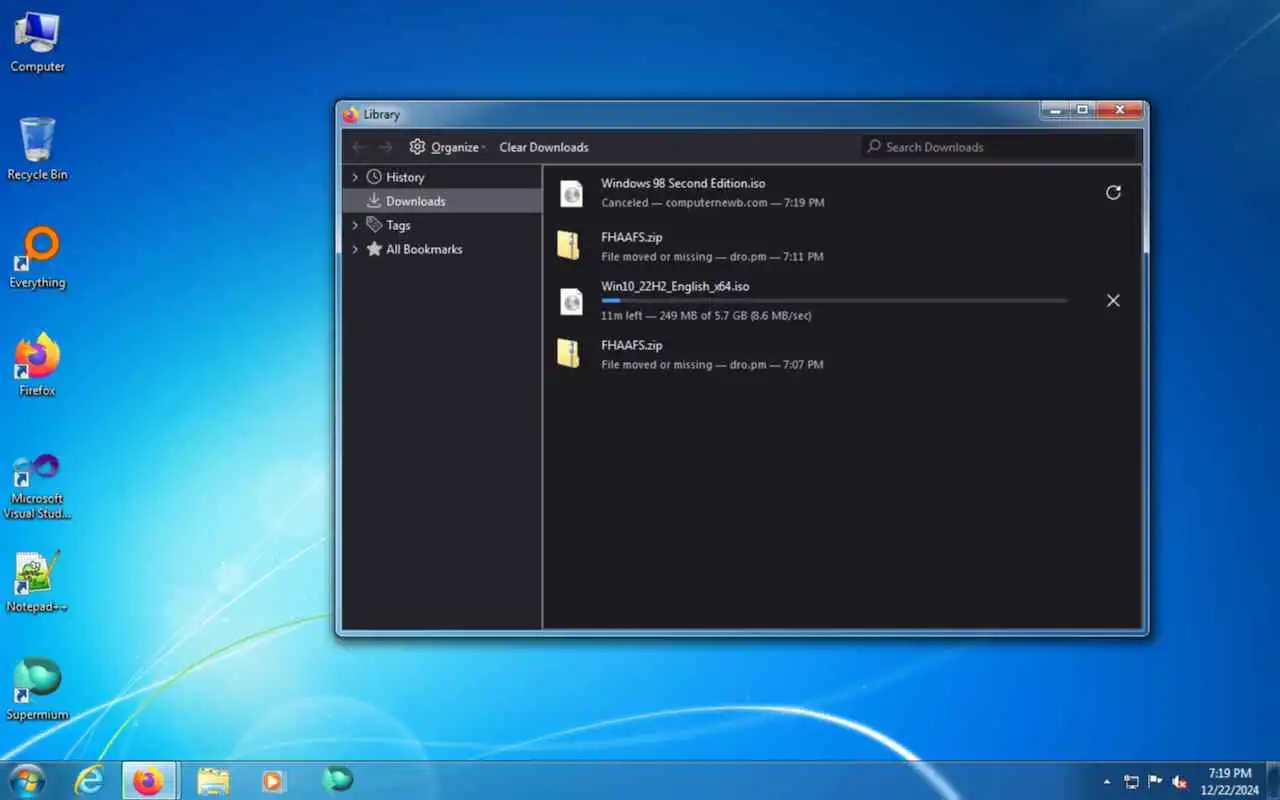
Task: Expand the History tree node
Action: [355, 177]
